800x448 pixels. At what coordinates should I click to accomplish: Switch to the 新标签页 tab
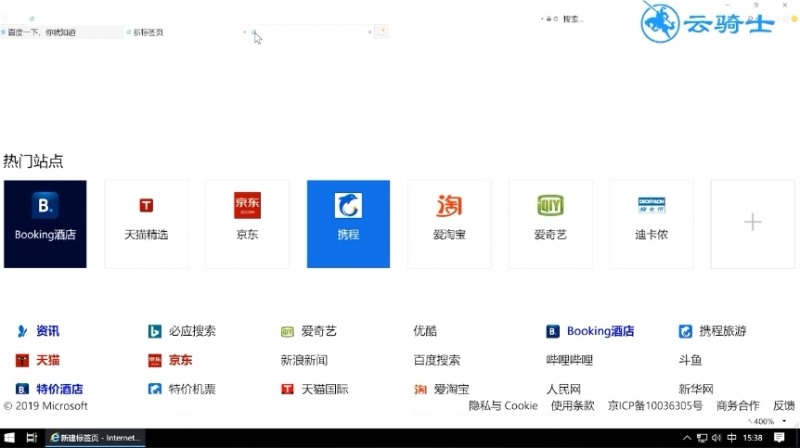pyautogui.click(x=184, y=32)
